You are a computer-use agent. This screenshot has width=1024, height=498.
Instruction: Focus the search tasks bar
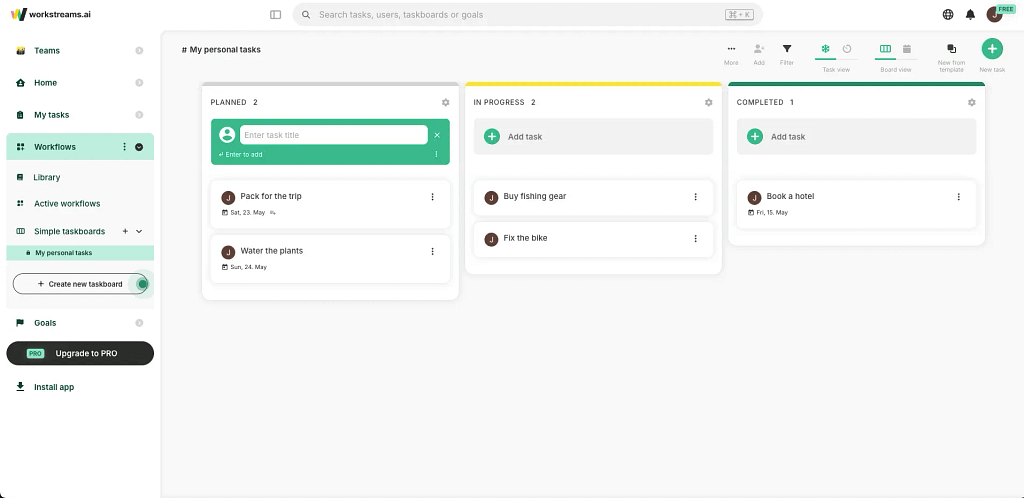pyautogui.click(x=528, y=14)
